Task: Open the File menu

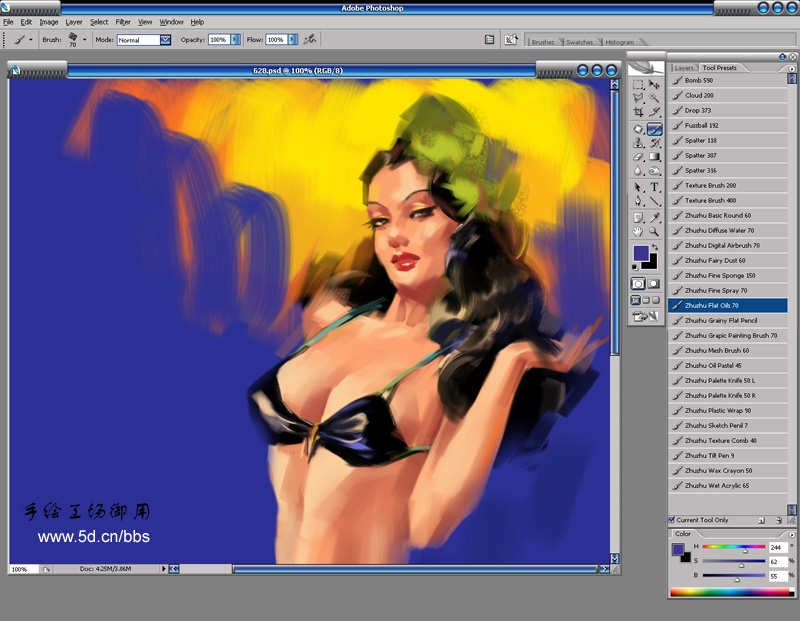Action: click(8, 22)
